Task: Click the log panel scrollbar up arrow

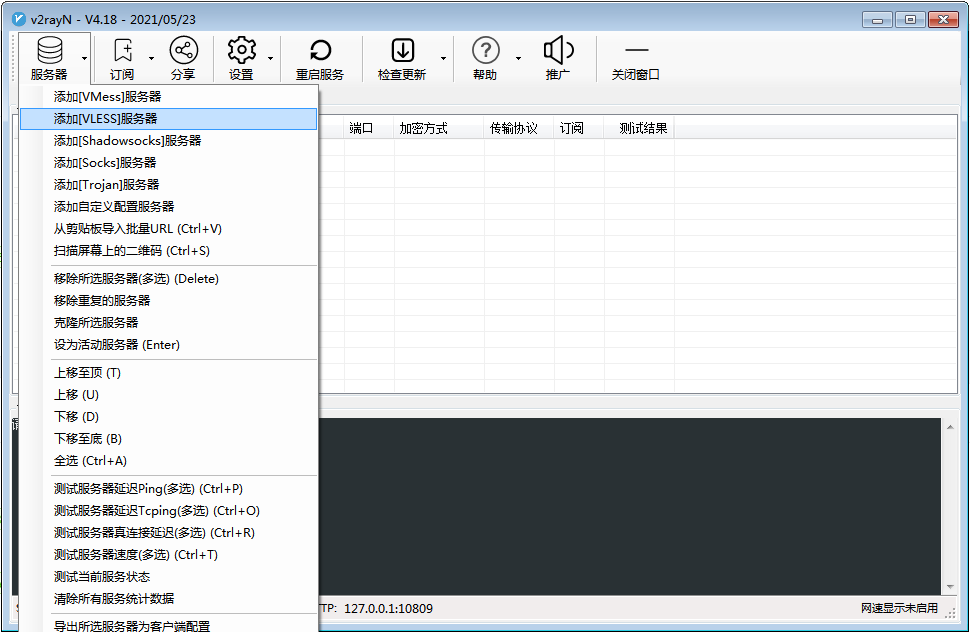Action: 950,427
